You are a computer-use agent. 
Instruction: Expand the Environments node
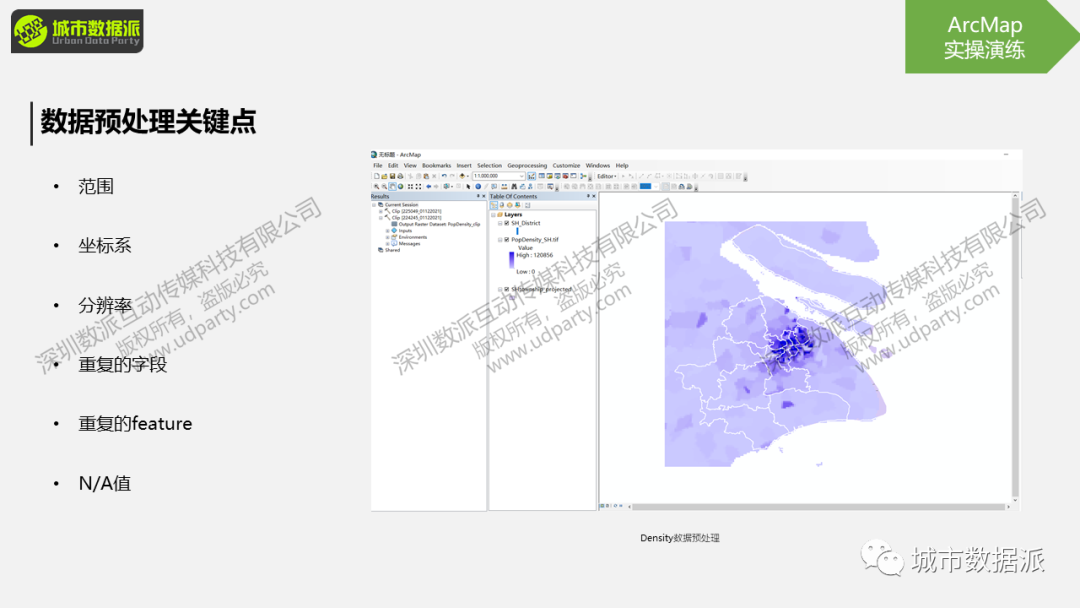pos(388,237)
